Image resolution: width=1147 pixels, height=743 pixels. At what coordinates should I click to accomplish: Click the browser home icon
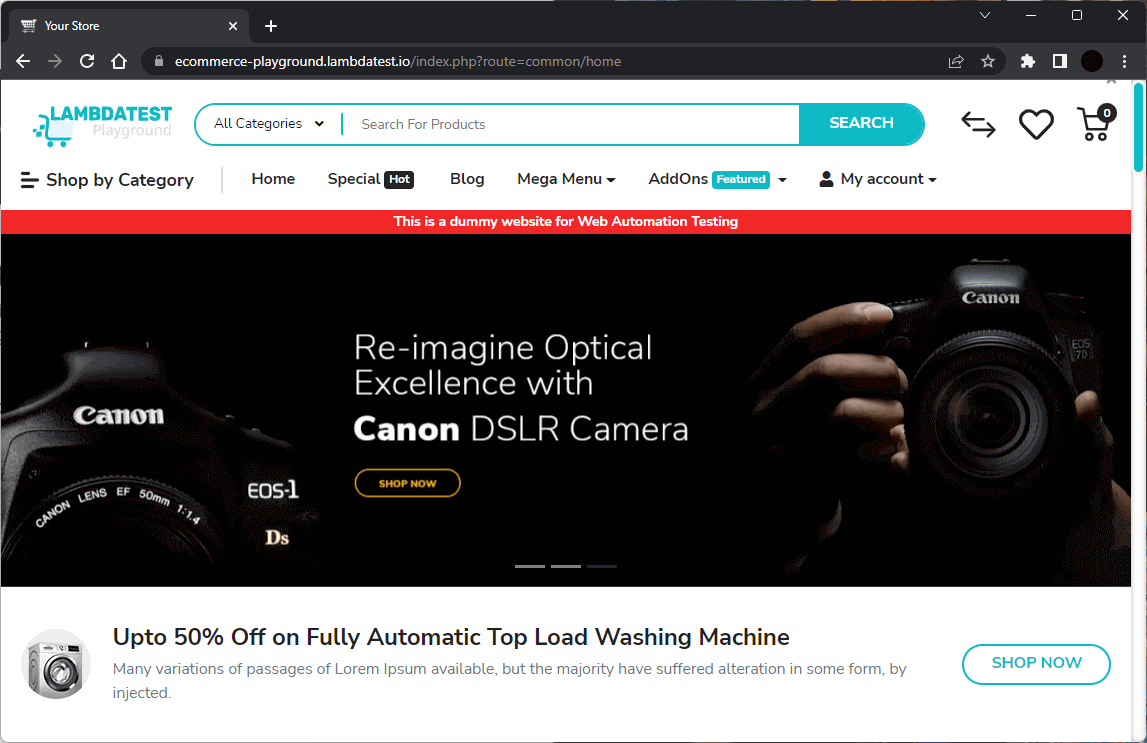[119, 61]
